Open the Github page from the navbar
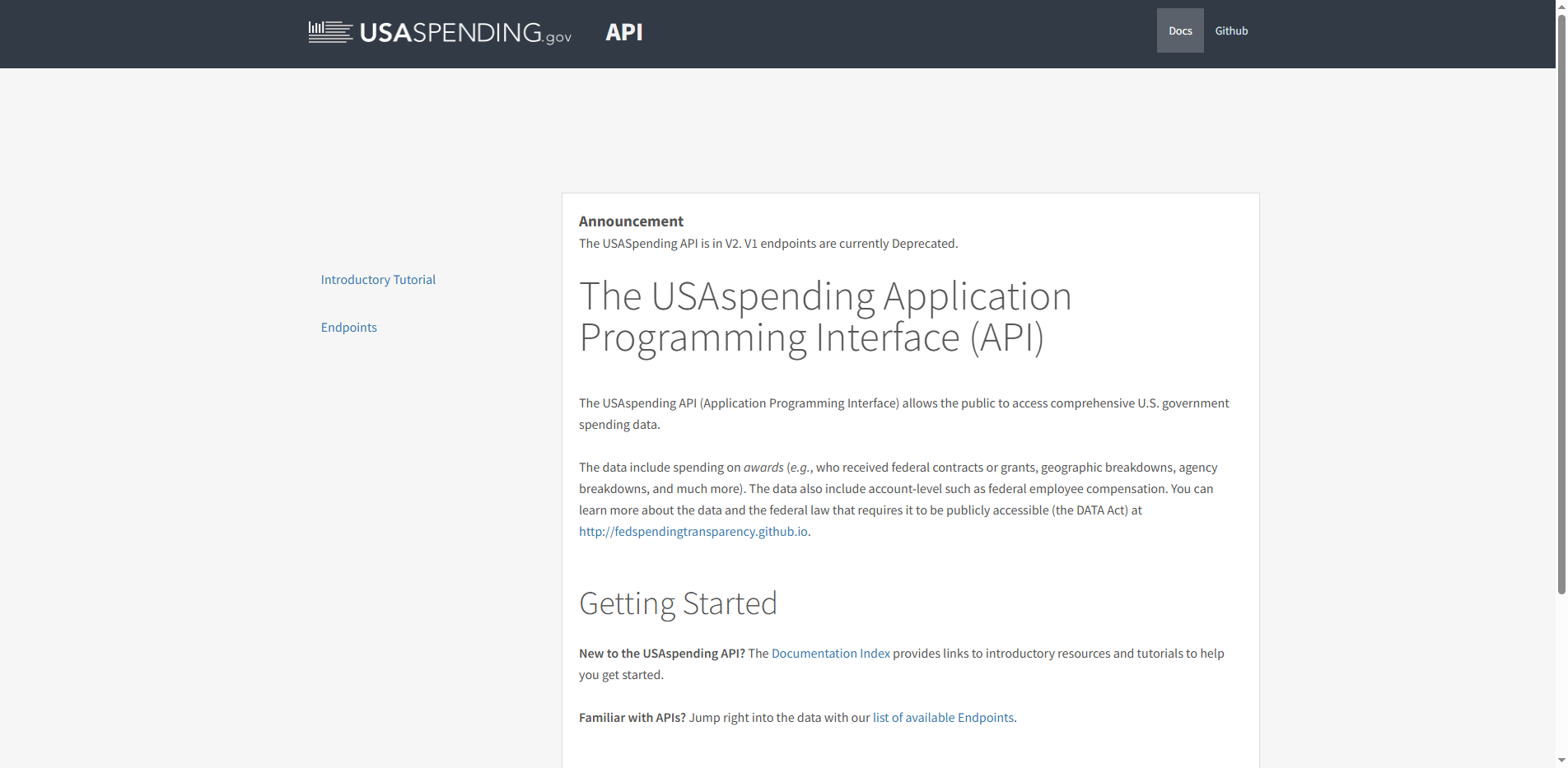The height and width of the screenshot is (768, 1568). coord(1231,30)
